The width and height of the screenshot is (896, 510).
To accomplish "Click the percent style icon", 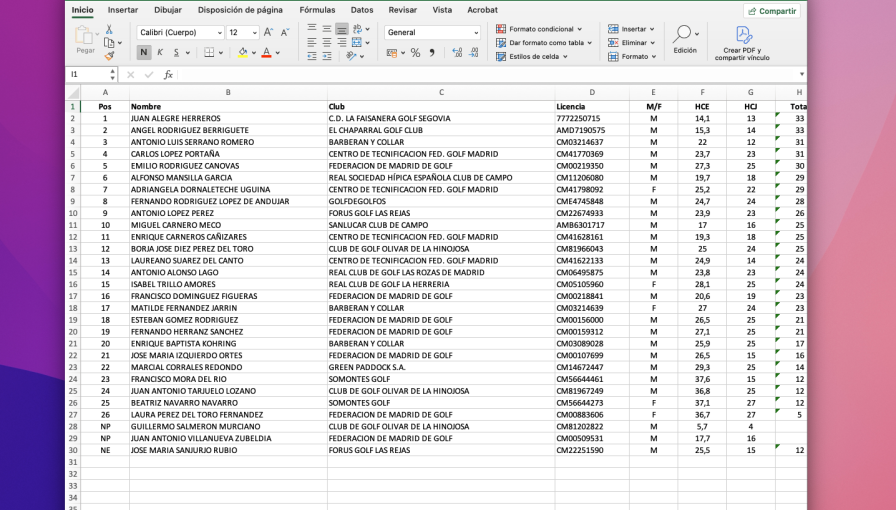I will coord(415,53).
